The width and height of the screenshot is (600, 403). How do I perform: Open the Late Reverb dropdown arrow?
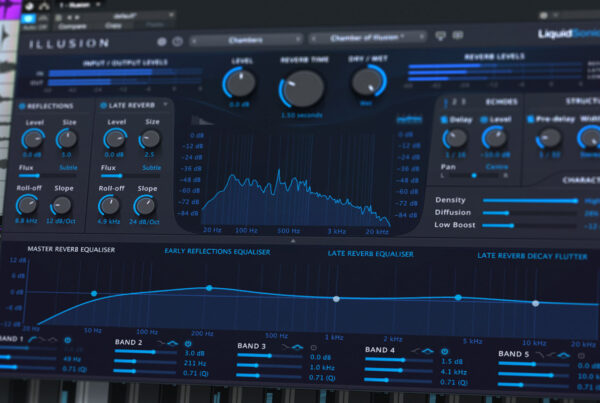click(166, 104)
